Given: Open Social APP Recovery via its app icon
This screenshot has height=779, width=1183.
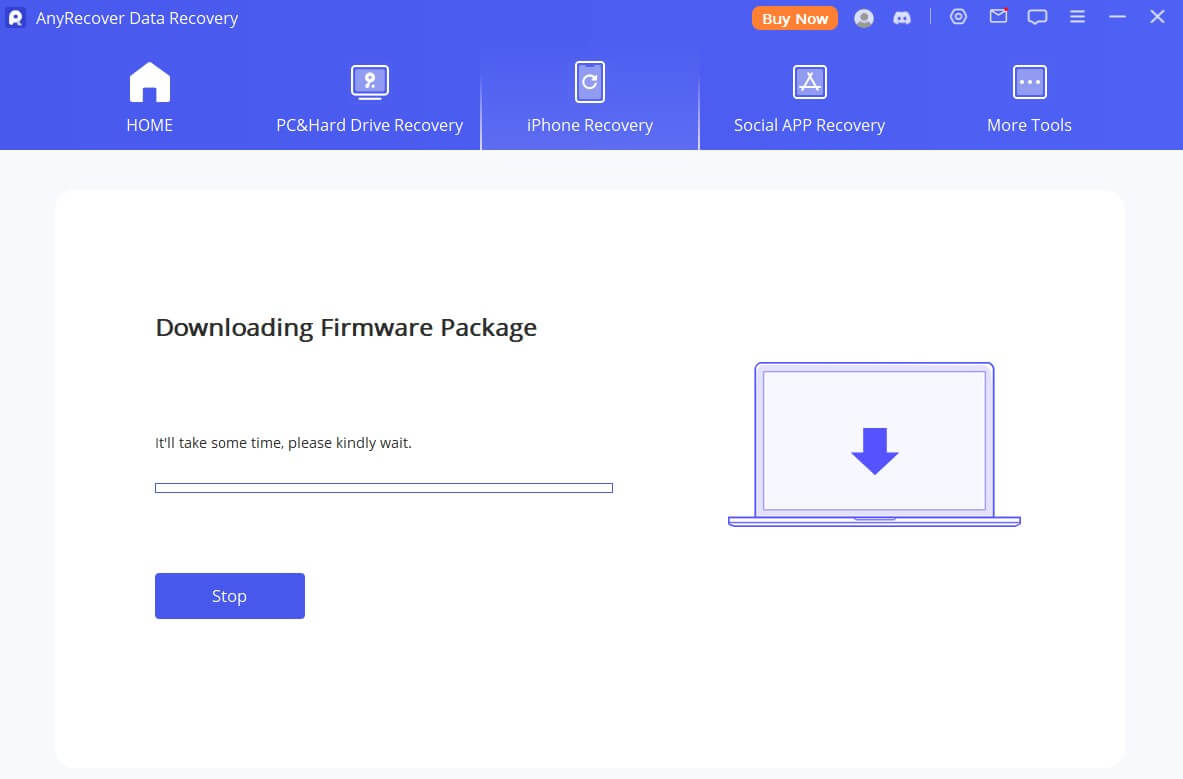Looking at the screenshot, I should (x=809, y=81).
